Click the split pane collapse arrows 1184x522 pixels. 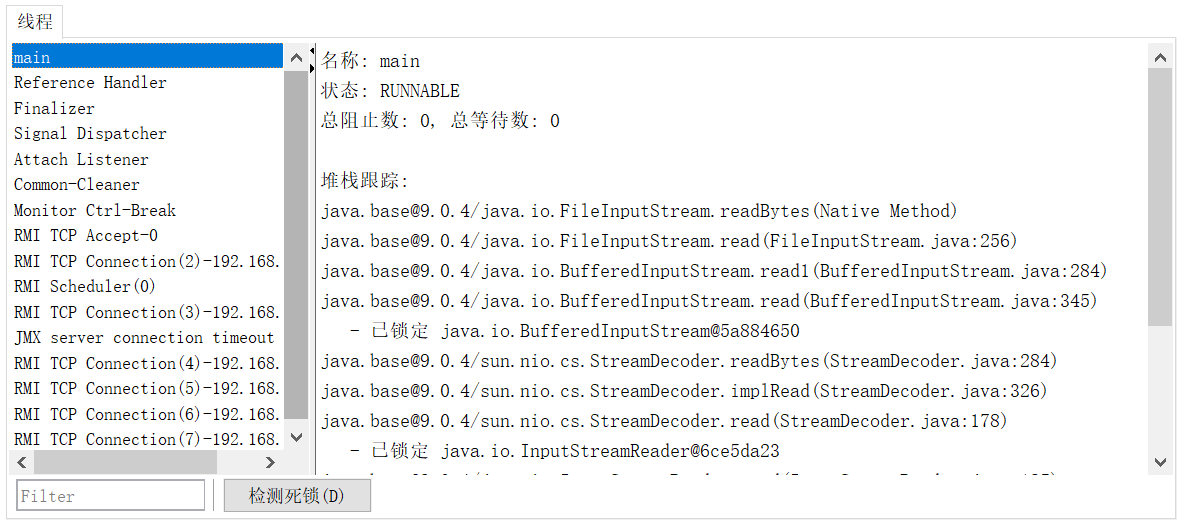pyautogui.click(x=312, y=60)
